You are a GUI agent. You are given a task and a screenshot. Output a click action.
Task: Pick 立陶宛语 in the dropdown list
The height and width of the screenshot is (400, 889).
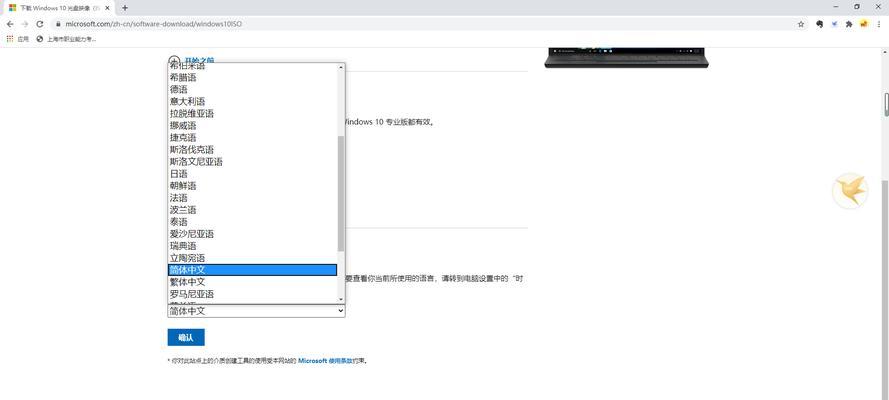click(x=252, y=258)
